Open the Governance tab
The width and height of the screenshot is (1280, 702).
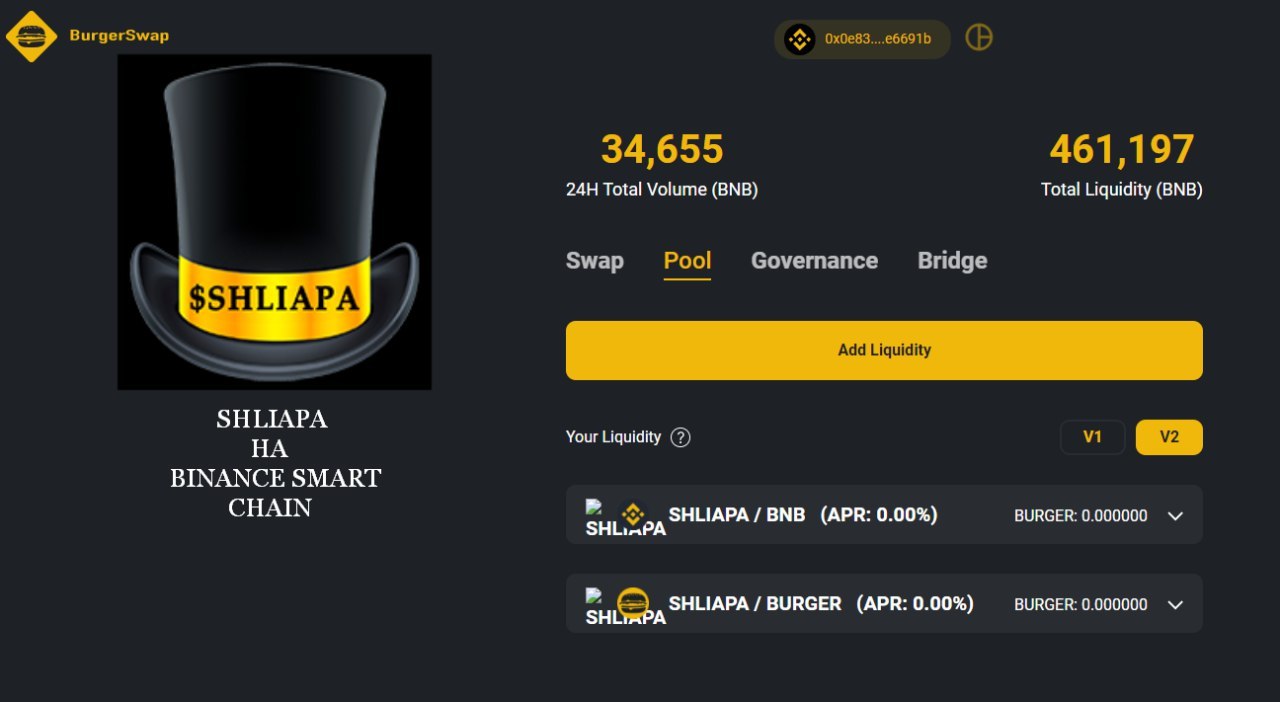[x=814, y=261]
